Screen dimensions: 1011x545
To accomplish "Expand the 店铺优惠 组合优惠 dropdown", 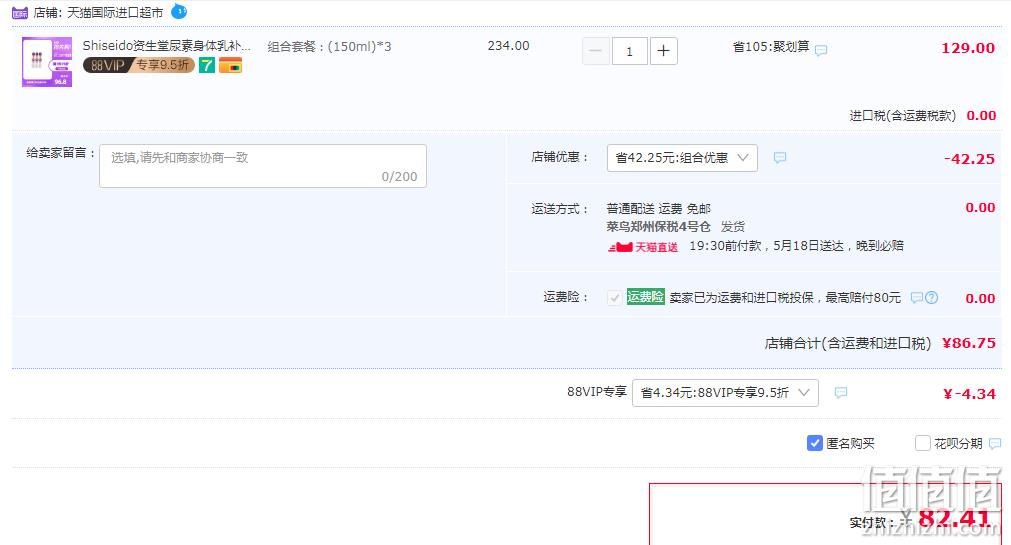I will [682, 158].
